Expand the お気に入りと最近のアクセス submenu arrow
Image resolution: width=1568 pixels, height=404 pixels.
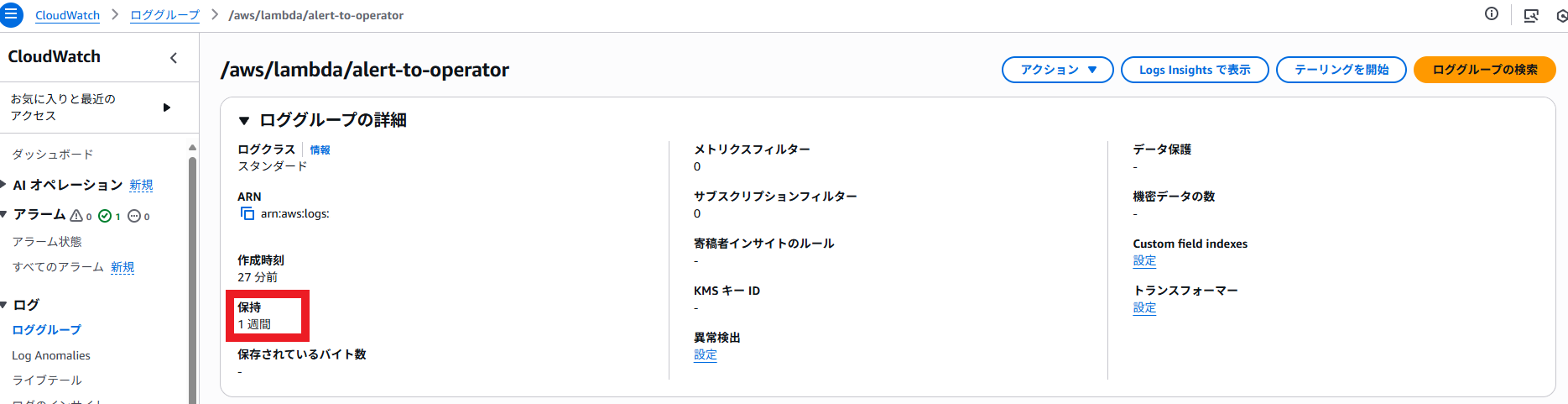pos(167,108)
